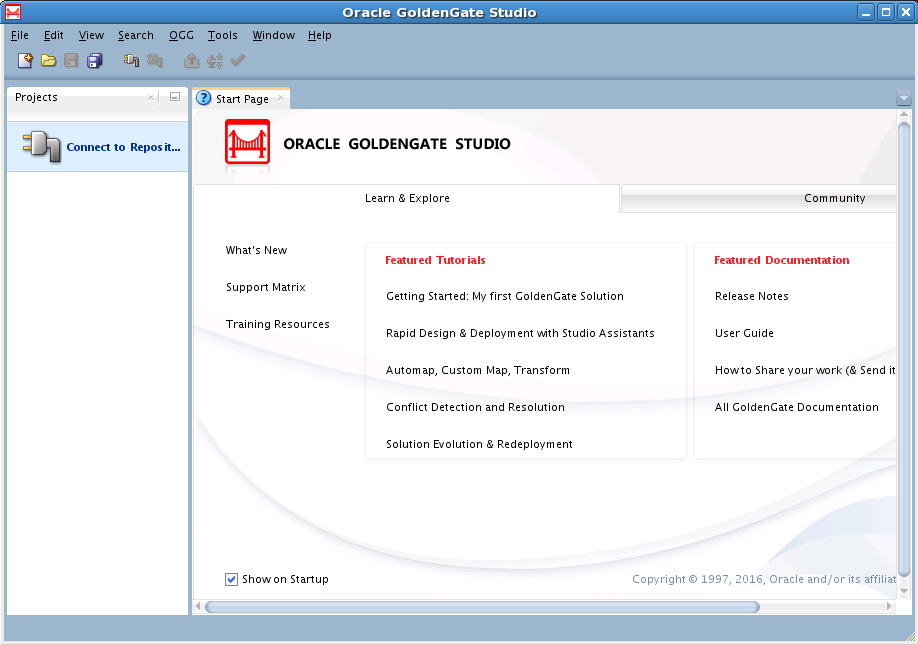Open the View menu

coord(91,35)
